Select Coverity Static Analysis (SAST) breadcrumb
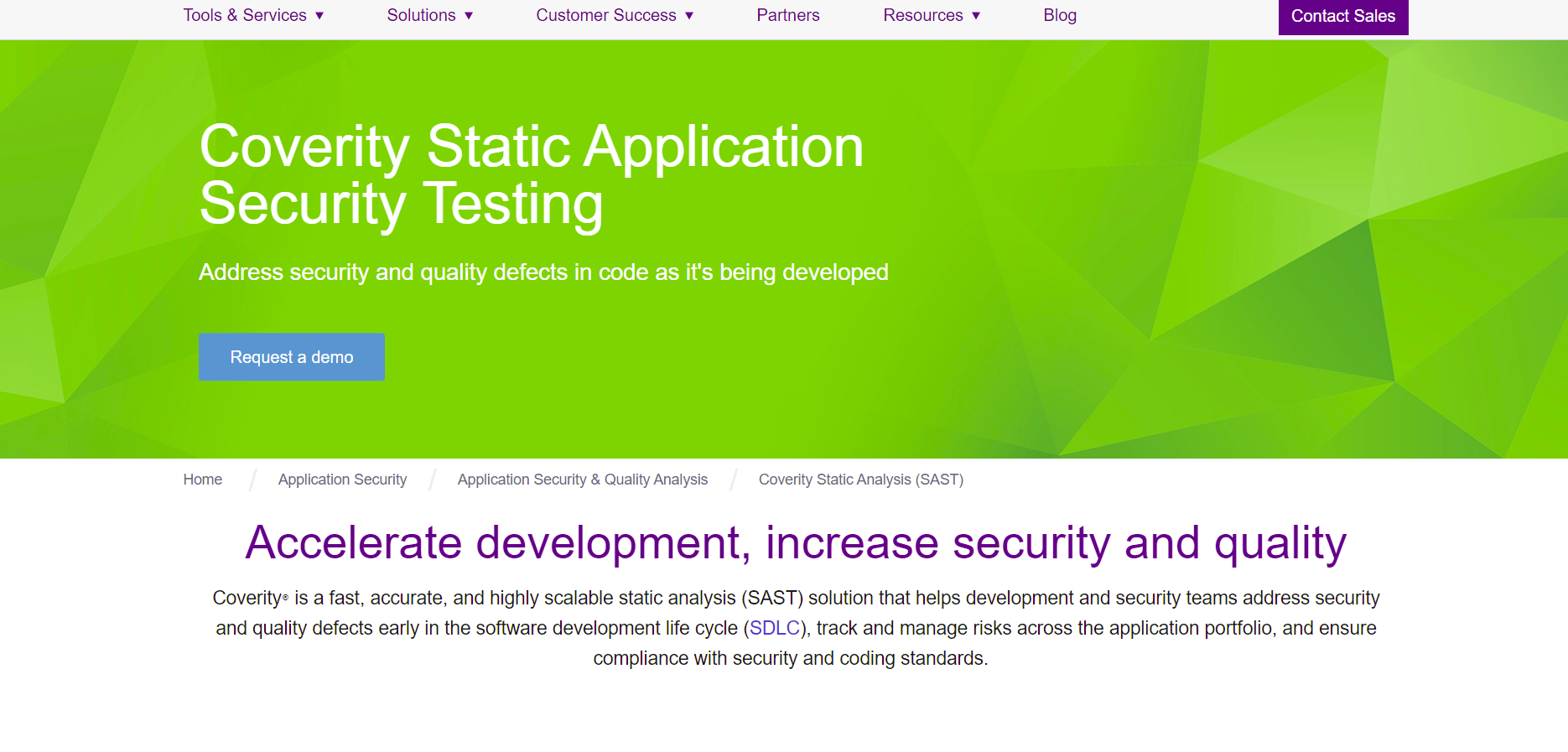Image resolution: width=1568 pixels, height=752 pixels. click(860, 480)
